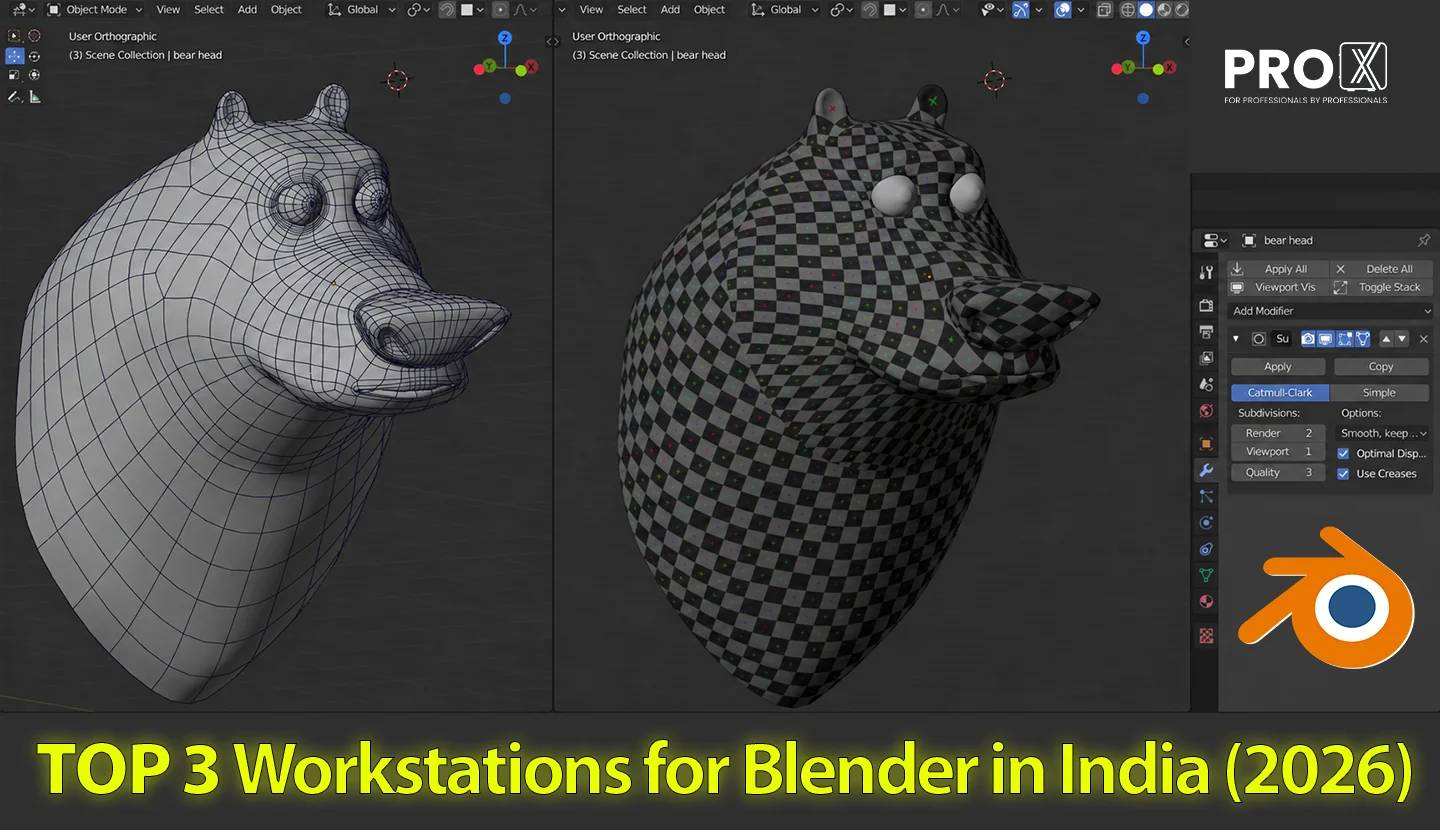Toggle Use Creases checkbox
The width and height of the screenshot is (1440, 830).
tap(1343, 473)
